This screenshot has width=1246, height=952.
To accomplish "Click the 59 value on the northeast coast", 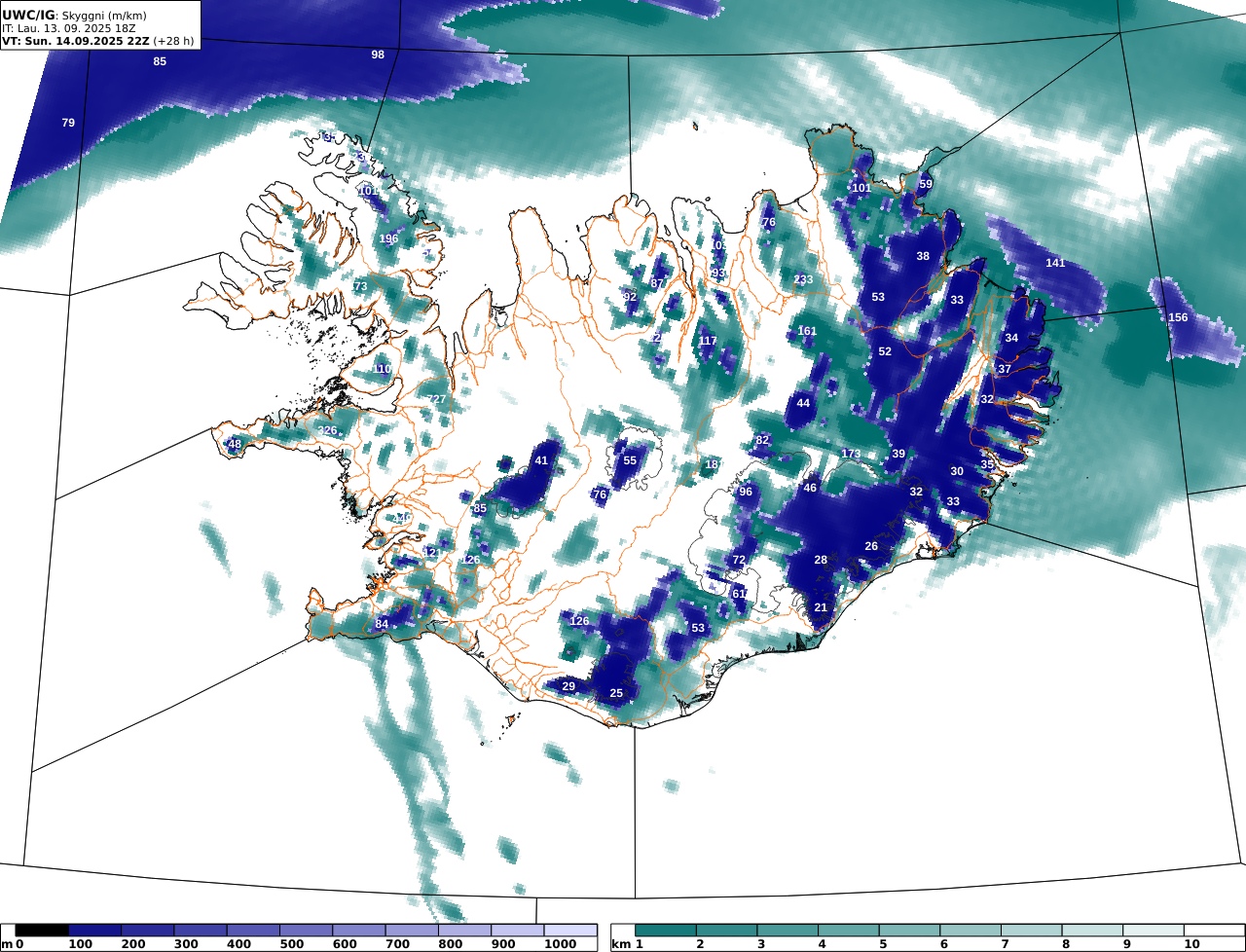I will [926, 184].
